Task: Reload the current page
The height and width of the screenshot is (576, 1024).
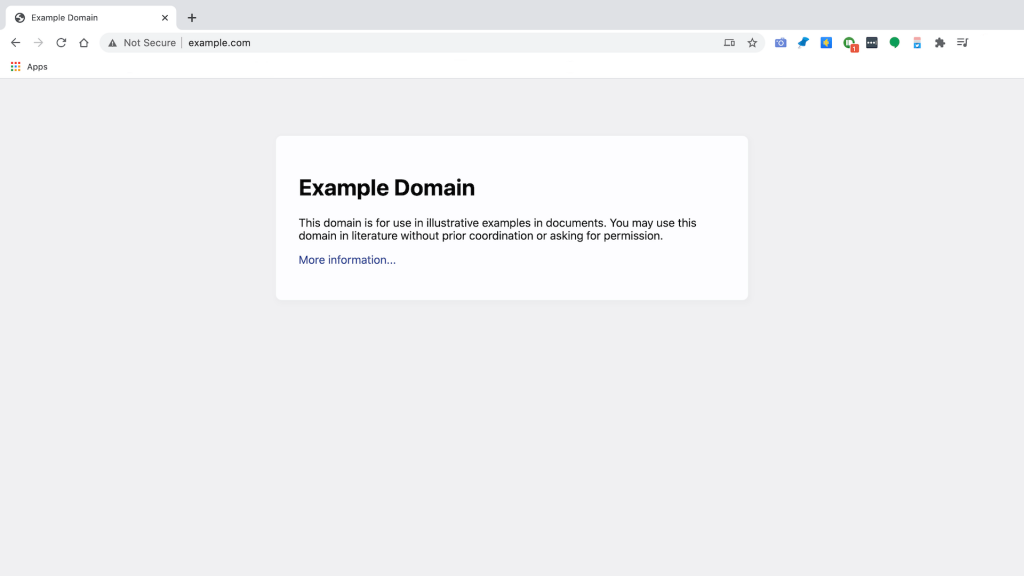Action: [61, 43]
